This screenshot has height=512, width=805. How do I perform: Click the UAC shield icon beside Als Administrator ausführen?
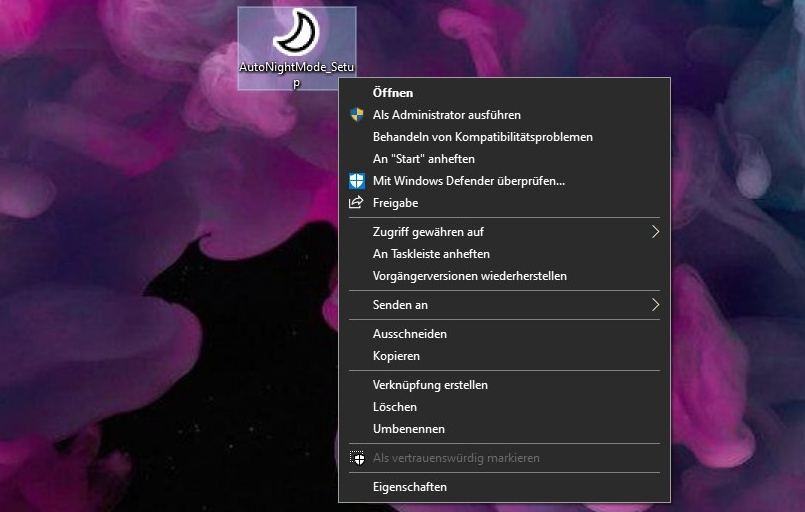pos(357,115)
